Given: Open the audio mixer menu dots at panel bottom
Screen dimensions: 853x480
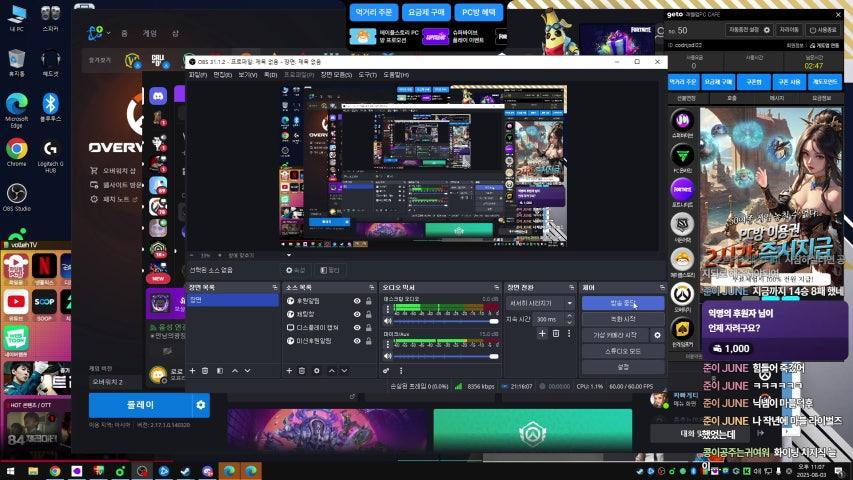Looking at the screenshot, I should tap(401, 371).
